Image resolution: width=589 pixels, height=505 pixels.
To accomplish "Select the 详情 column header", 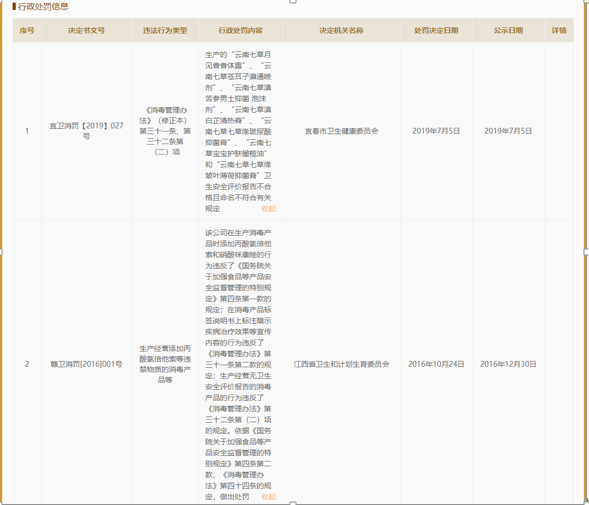I will tap(559, 30).
